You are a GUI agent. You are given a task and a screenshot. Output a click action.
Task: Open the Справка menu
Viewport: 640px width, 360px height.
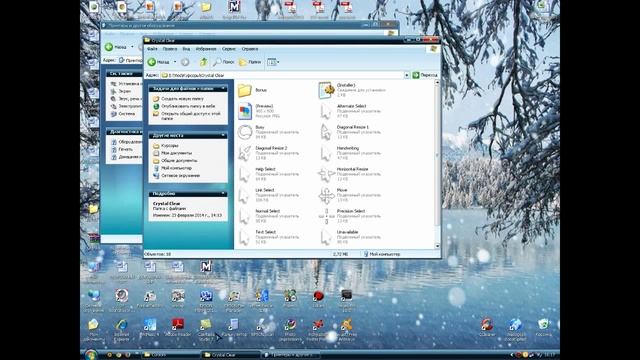250,49
